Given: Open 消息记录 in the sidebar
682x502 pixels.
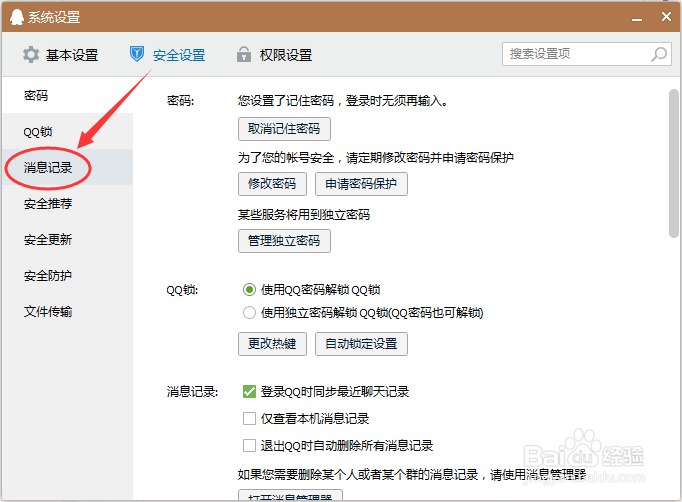Looking at the screenshot, I should click(67, 167).
